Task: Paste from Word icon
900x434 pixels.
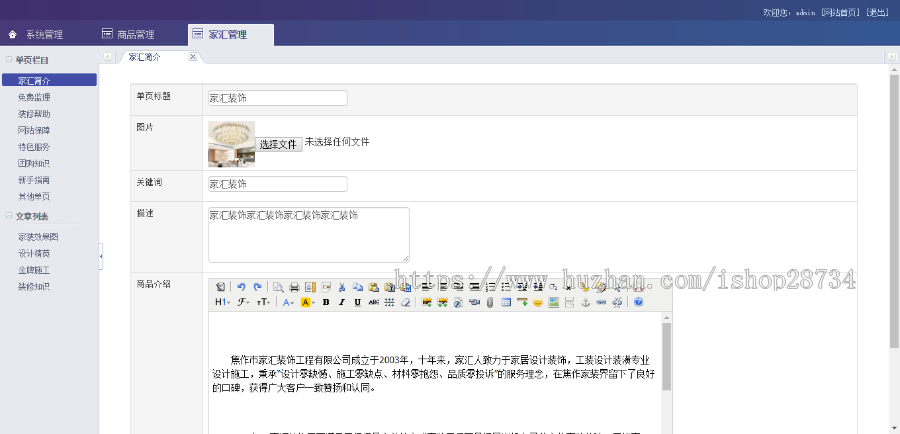Action: point(405,287)
